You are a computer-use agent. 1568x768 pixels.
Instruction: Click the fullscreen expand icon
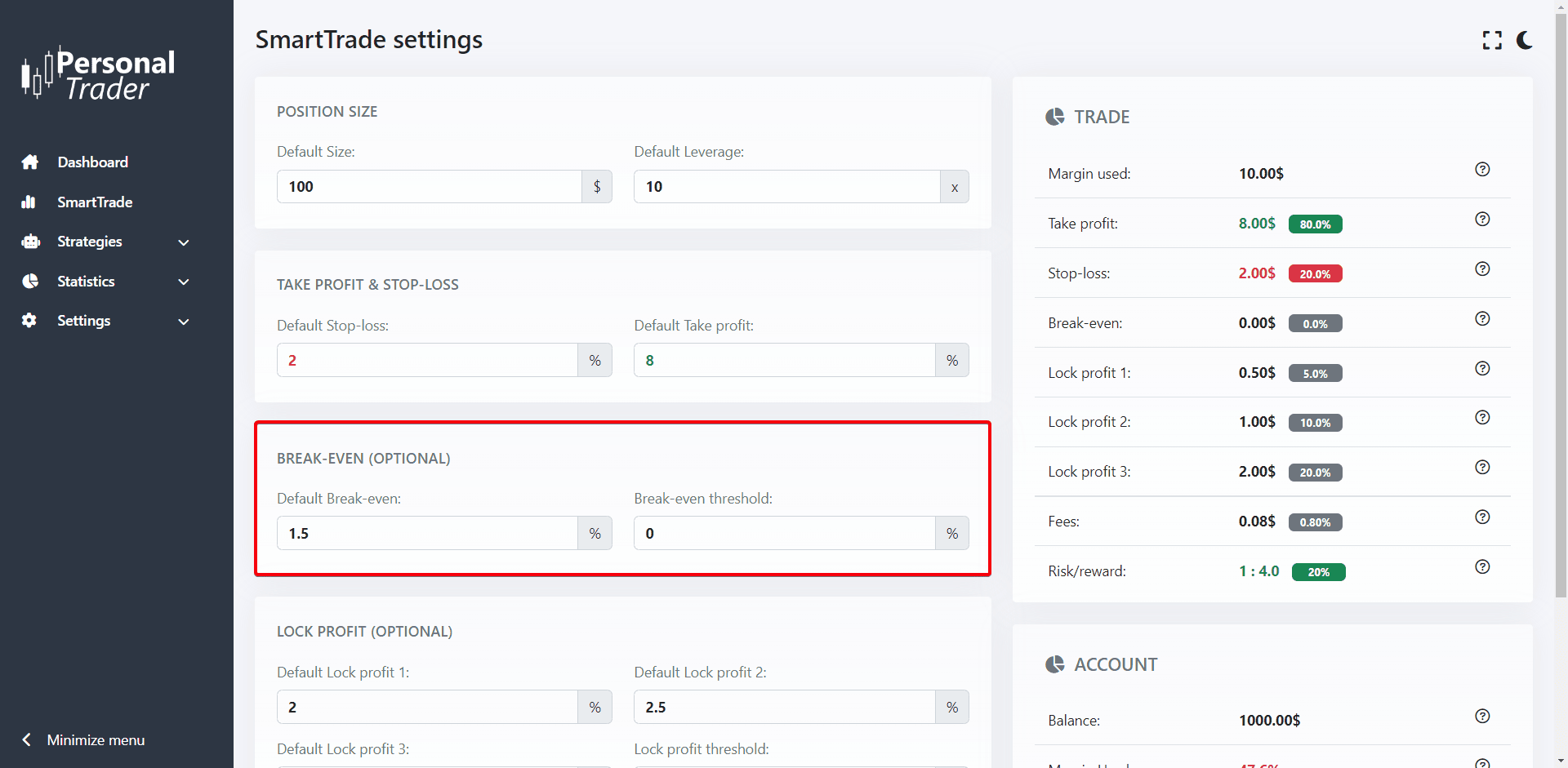1492,41
